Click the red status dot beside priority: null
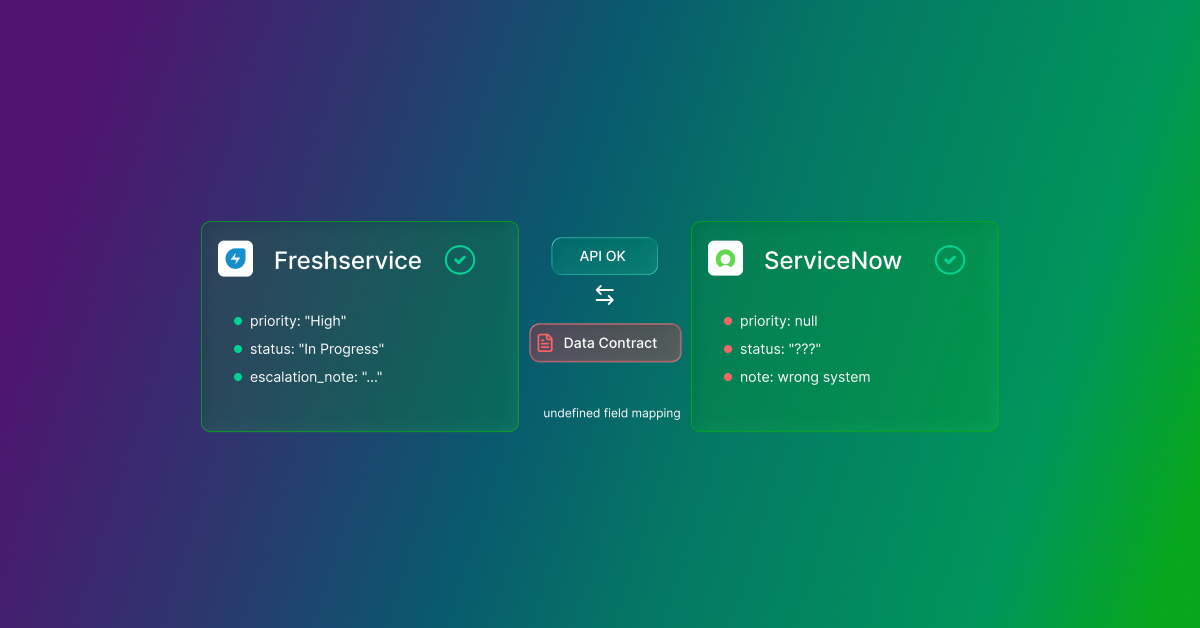This screenshot has height=628, width=1200. click(727, 321)
